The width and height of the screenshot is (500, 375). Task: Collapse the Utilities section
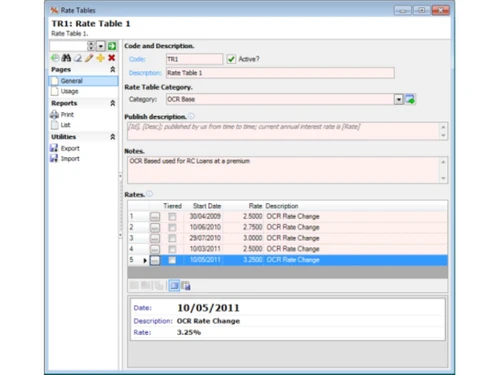(x=113, y=137)
